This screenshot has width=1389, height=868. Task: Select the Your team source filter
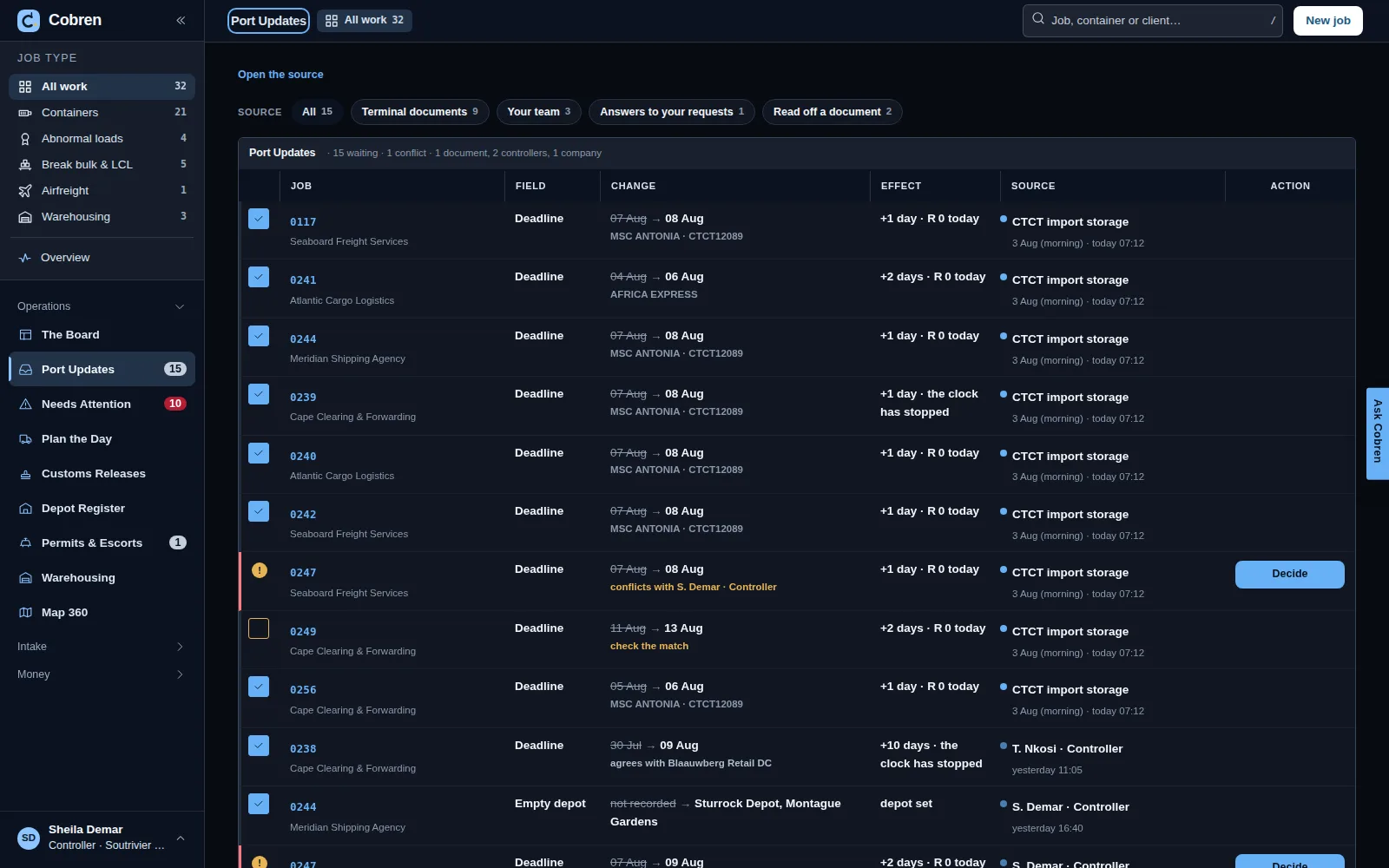(x=538, y=112)
